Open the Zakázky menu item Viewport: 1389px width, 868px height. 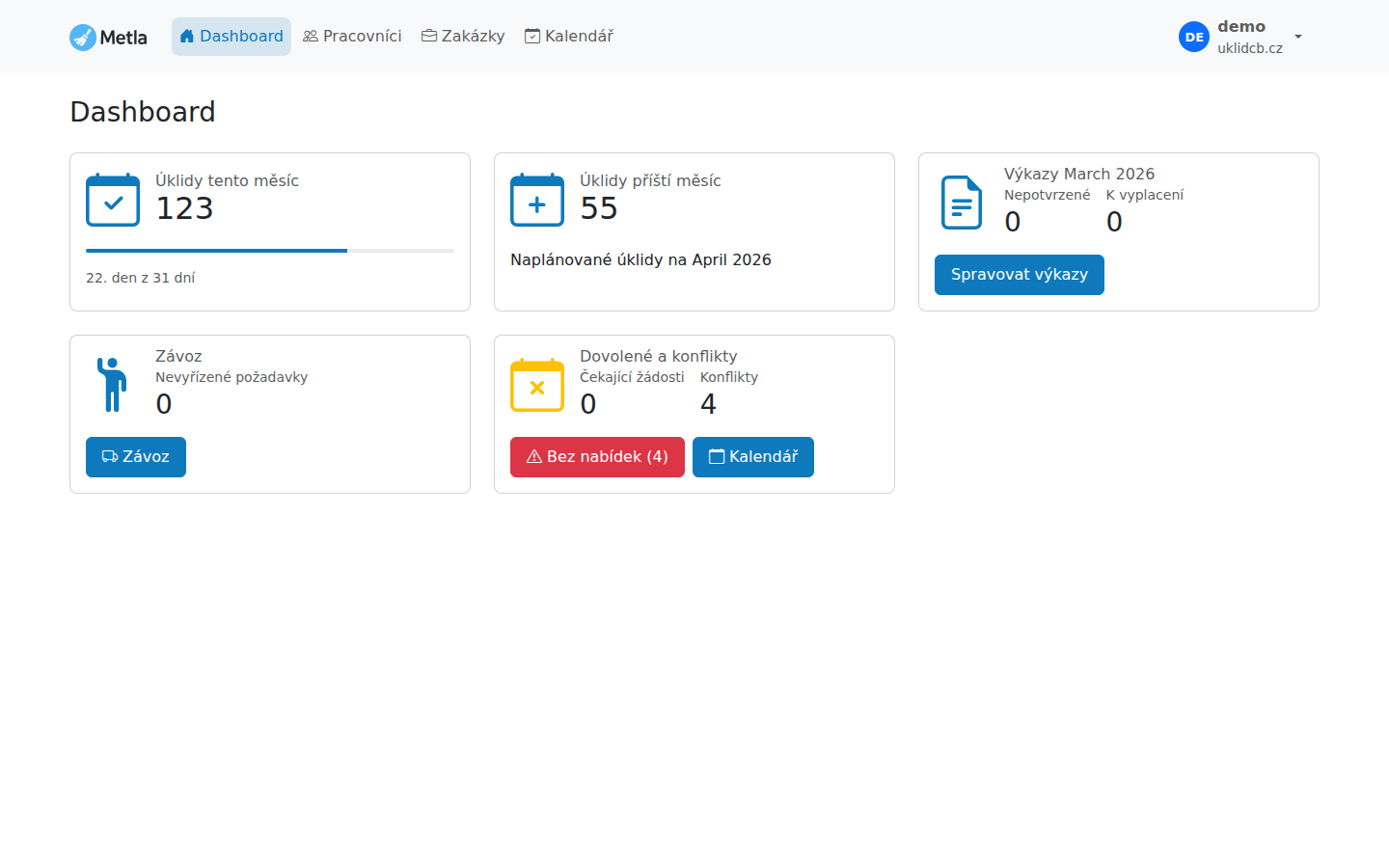(463, 37)
